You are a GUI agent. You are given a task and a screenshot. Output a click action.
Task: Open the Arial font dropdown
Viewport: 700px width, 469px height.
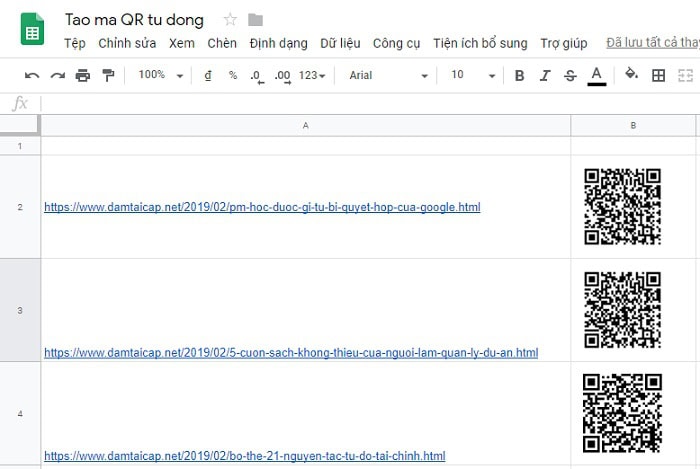(388, 75)
